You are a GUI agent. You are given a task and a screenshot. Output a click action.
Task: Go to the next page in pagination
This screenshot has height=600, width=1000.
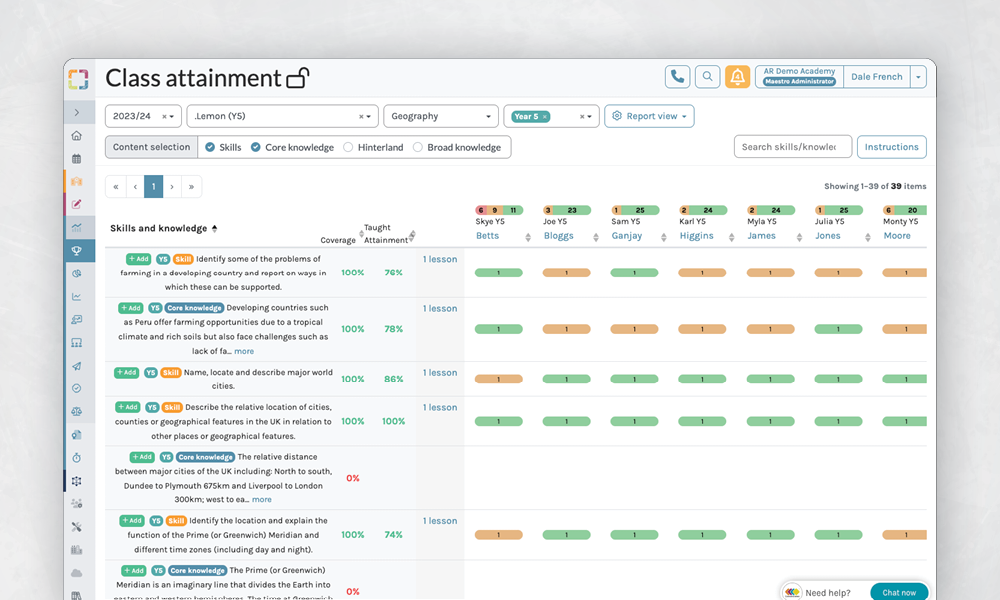[172, 186]
